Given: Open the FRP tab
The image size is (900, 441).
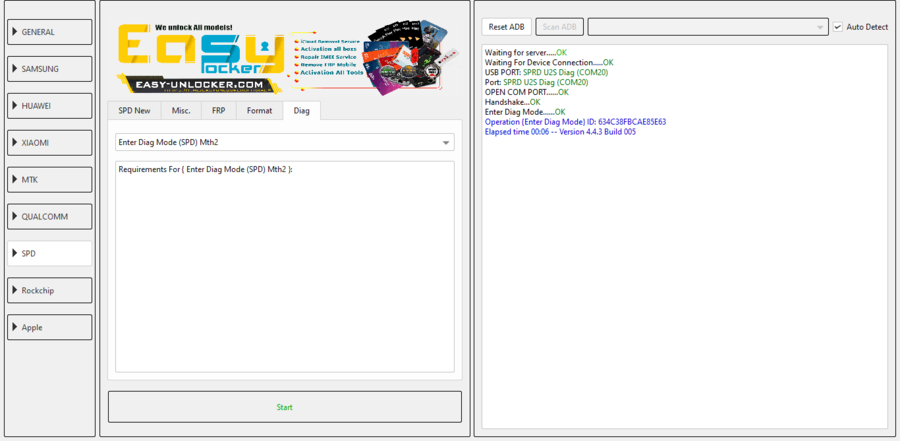Looking at the screenshot, I should [x=218, y=111].
